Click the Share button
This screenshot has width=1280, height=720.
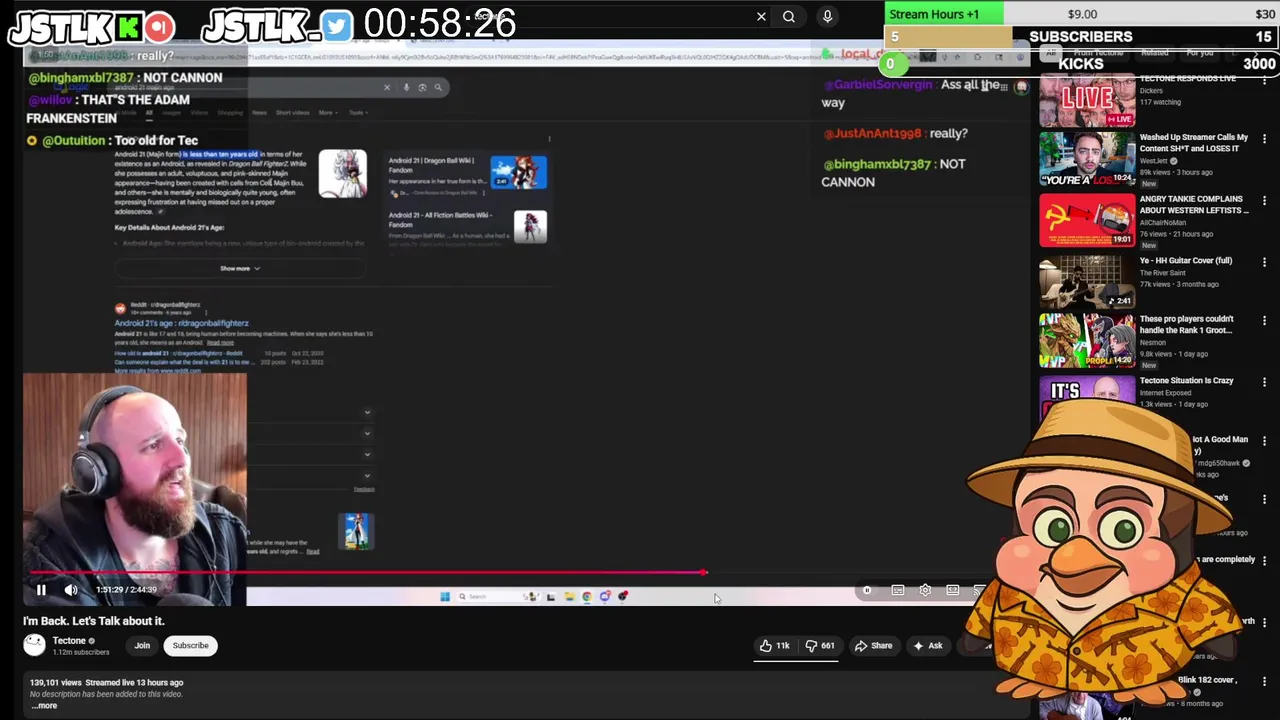click(x=873, y=646)
